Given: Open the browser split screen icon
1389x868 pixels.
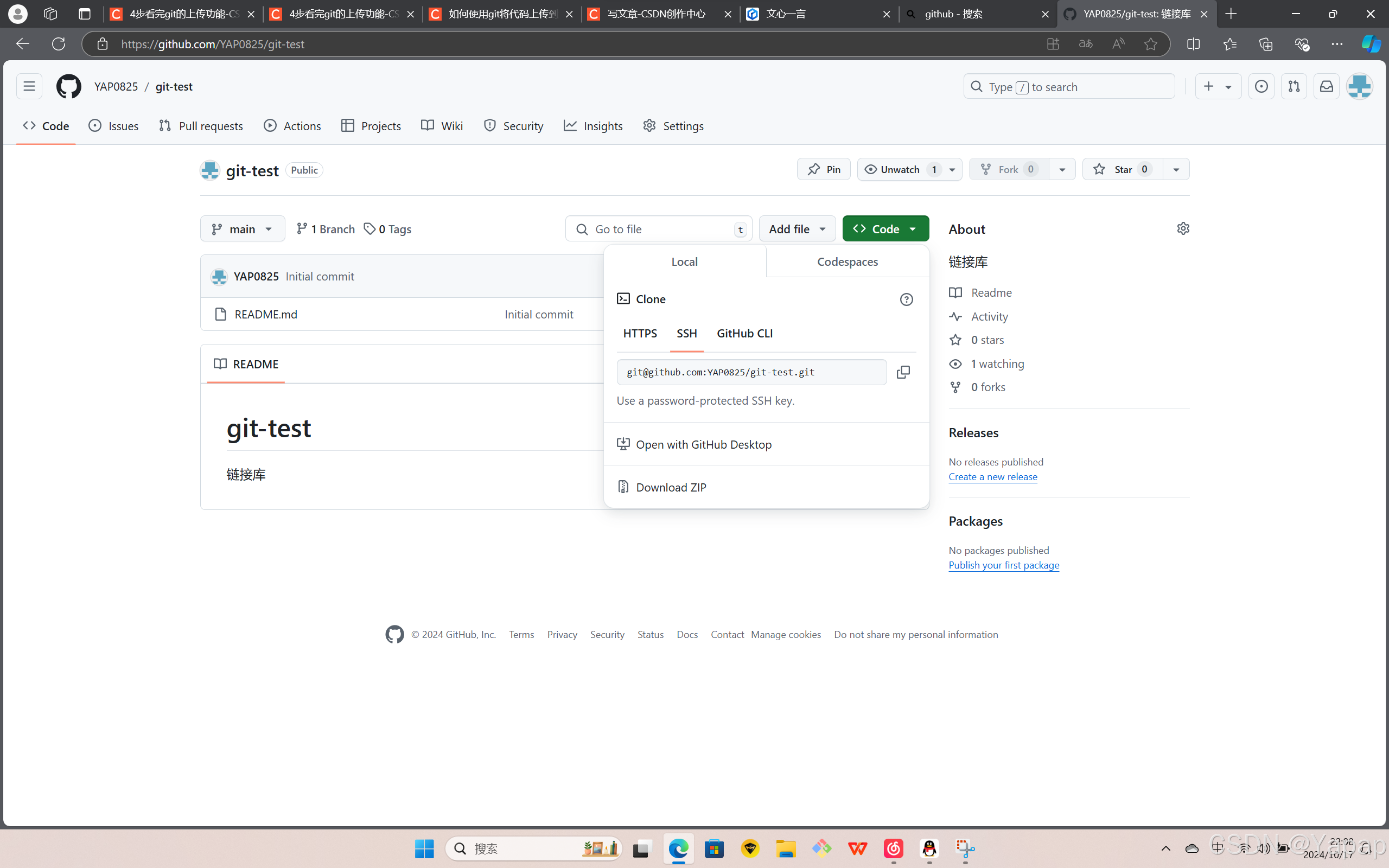Looking at the screenshot, I should coord(1193,43).
